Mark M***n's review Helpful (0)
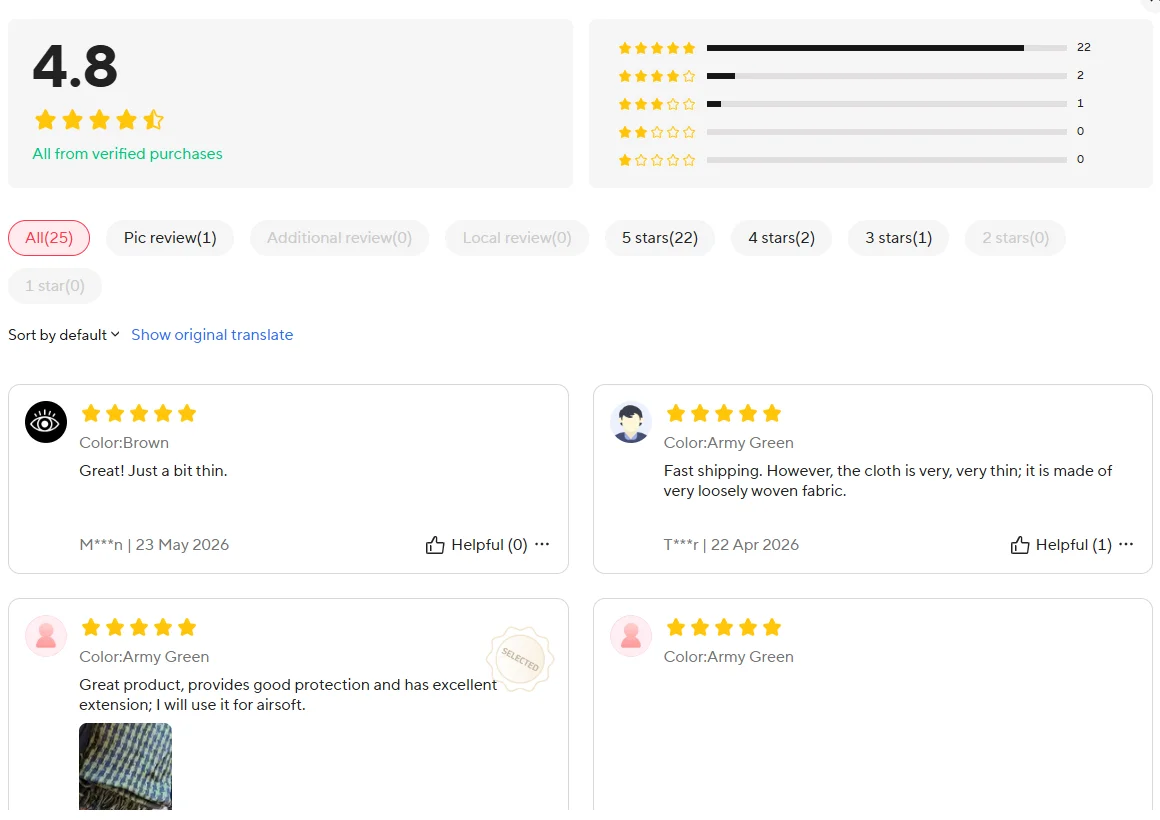The height and width of the screenshot is (820, 1160). point(476,545)
